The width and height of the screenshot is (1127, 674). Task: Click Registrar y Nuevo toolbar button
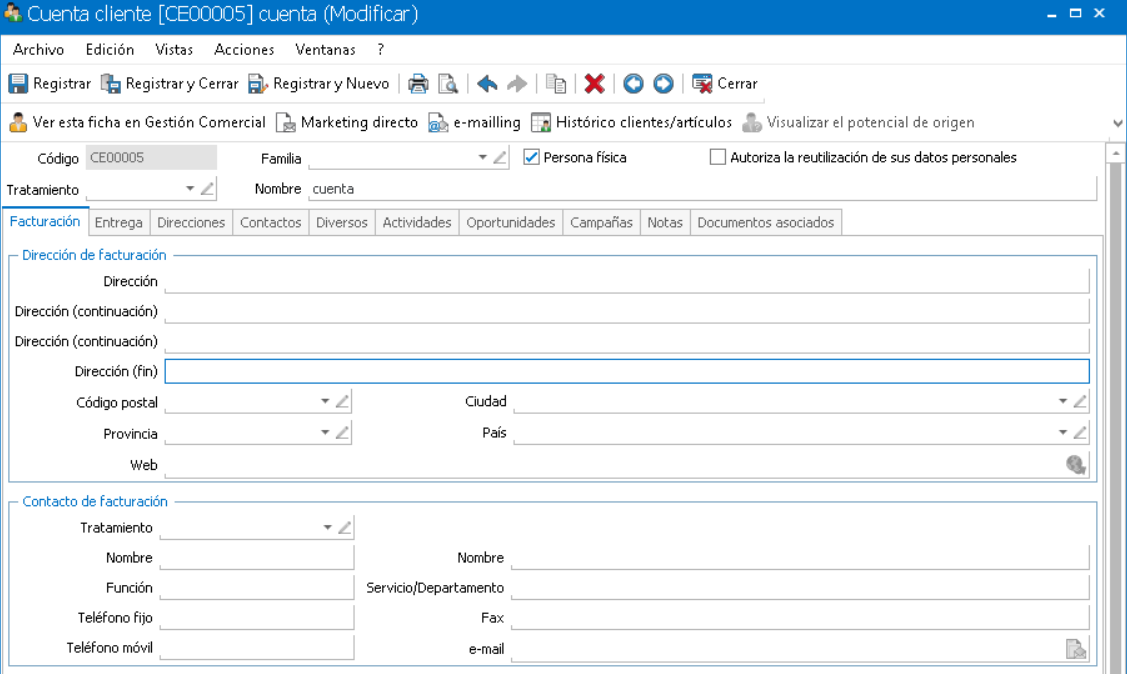318,83
